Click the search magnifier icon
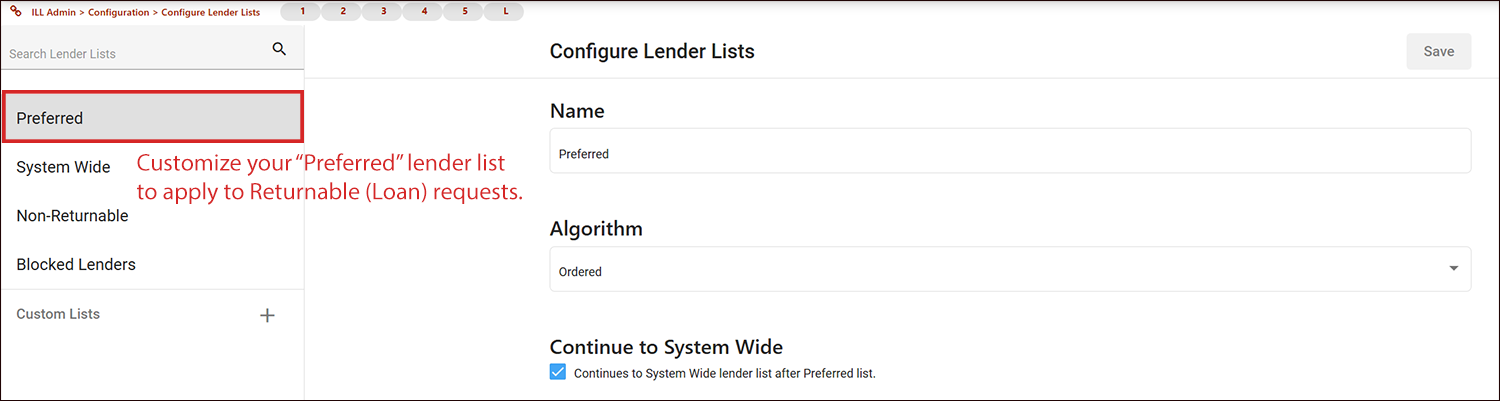The height and width of the screenshot is (401, 1500). [x=279, y=49]
